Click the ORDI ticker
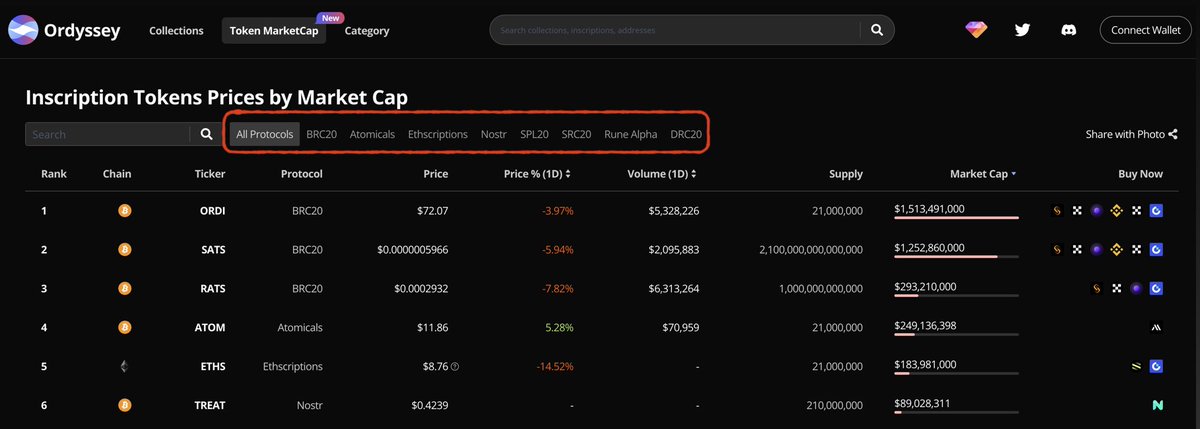1200x429 pixels. [x=212, y=211]
